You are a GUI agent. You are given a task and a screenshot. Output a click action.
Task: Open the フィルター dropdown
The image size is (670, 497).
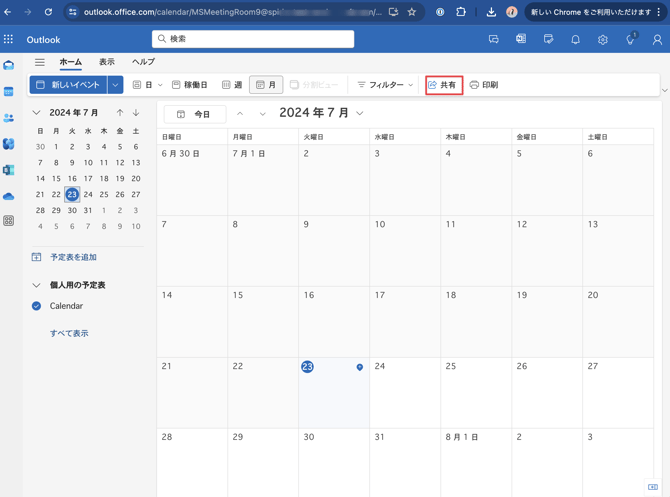click(385, 85)
